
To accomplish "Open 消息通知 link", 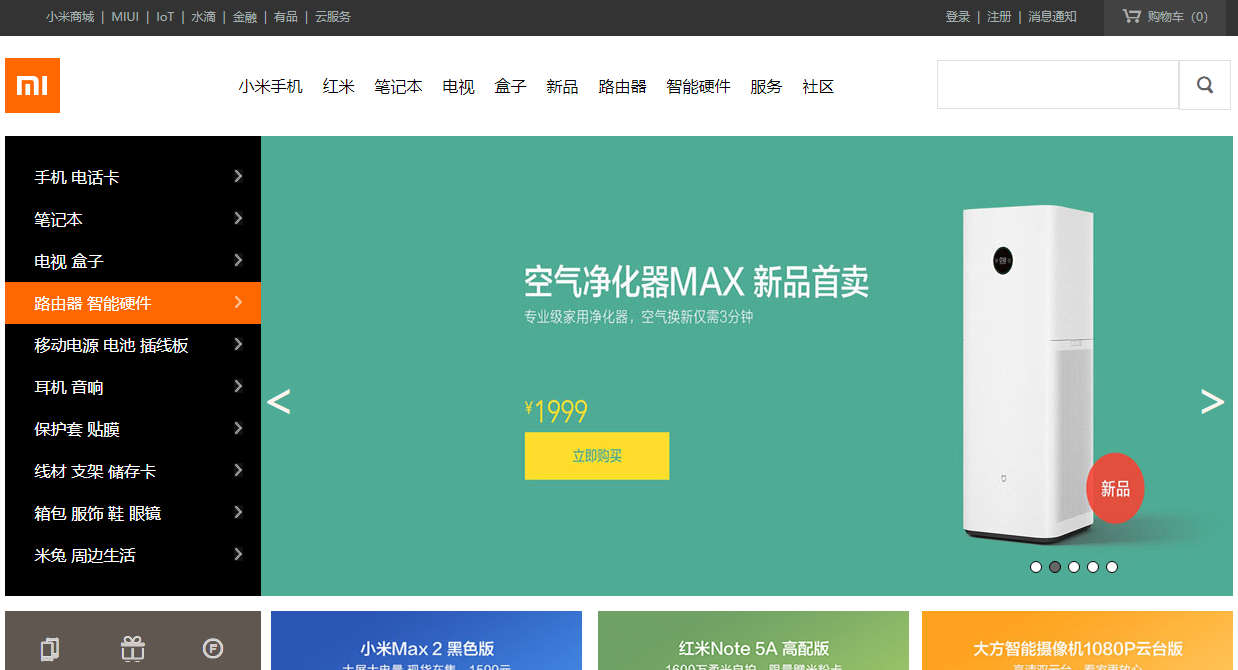I will tap(1052, 17).
